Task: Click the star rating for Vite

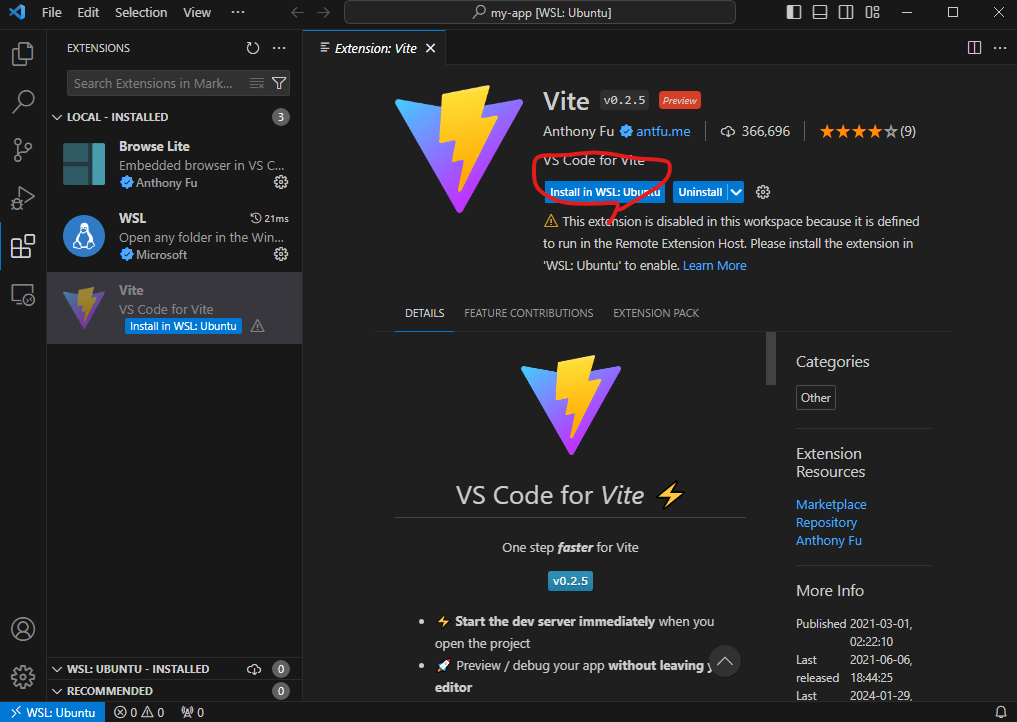Action: pyautogui.click(x=867, y=132)
